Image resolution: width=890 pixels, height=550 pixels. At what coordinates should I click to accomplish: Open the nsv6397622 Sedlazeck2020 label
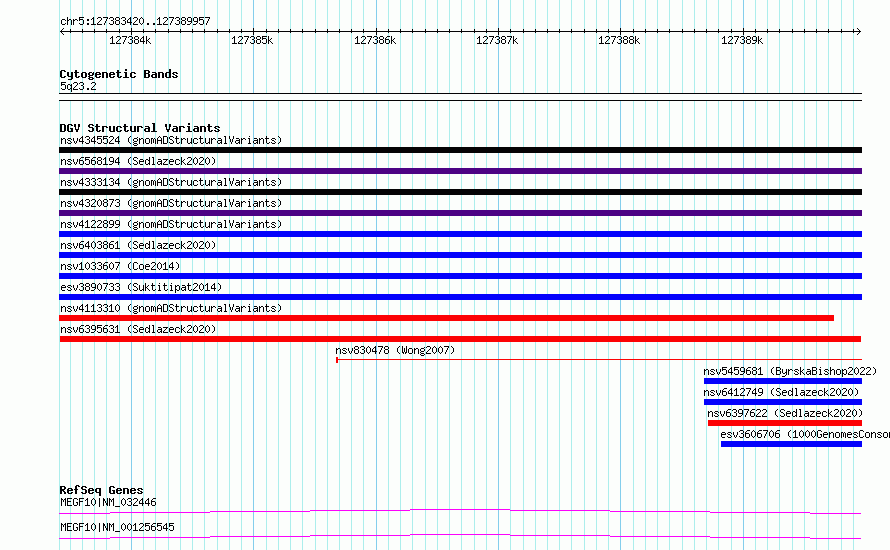click(785, 413)
